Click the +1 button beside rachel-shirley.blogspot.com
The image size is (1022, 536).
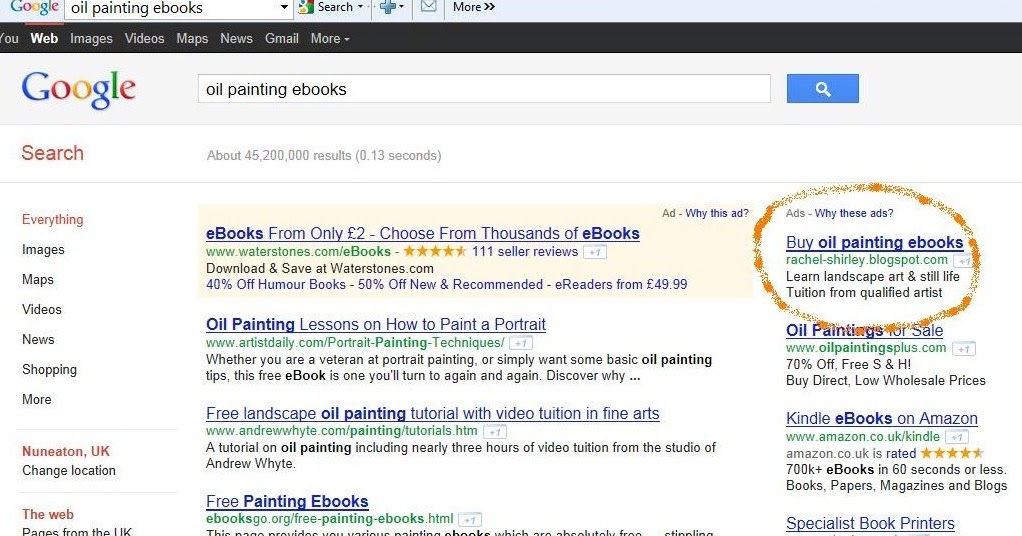coord(965,261)
